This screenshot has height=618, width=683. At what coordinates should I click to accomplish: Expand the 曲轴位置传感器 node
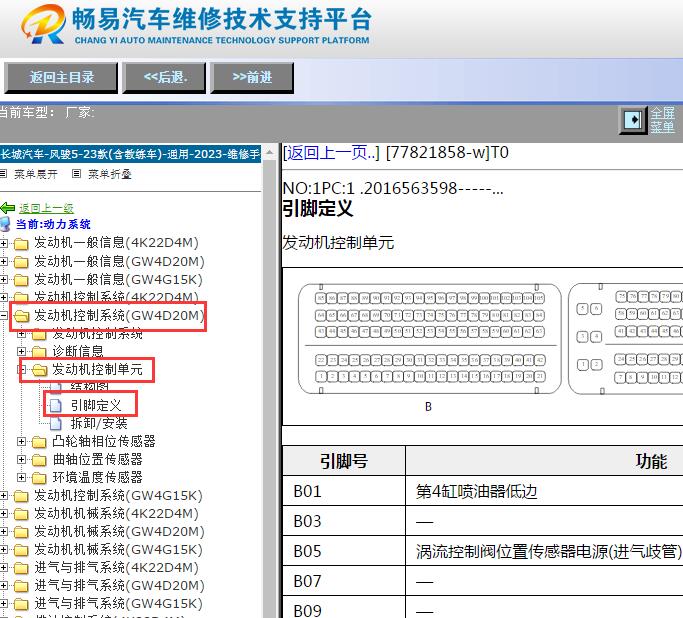[21, 459]
